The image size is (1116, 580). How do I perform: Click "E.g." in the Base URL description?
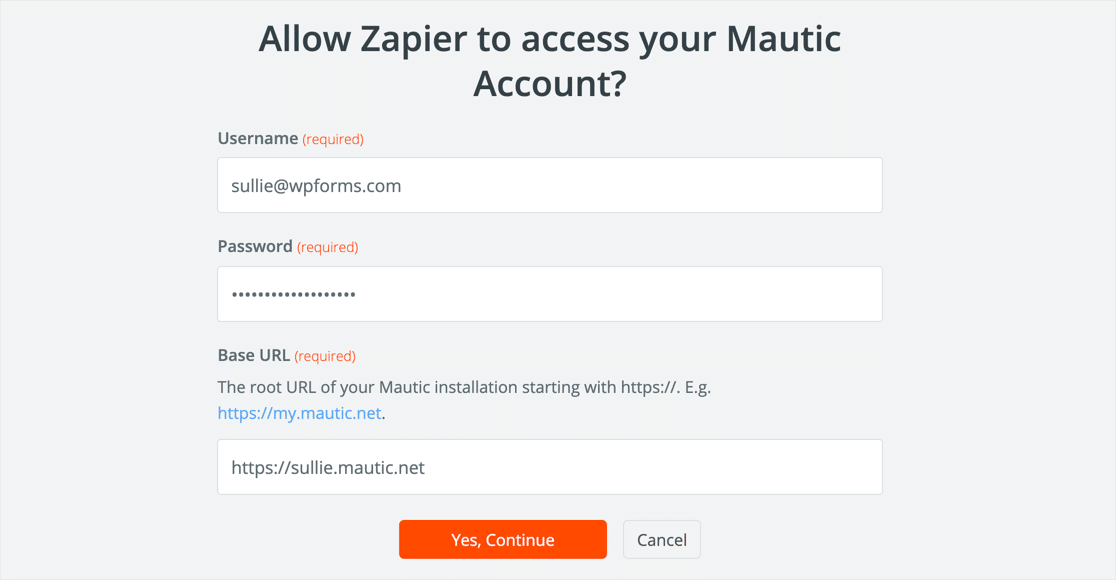click(x=696, y=387)
